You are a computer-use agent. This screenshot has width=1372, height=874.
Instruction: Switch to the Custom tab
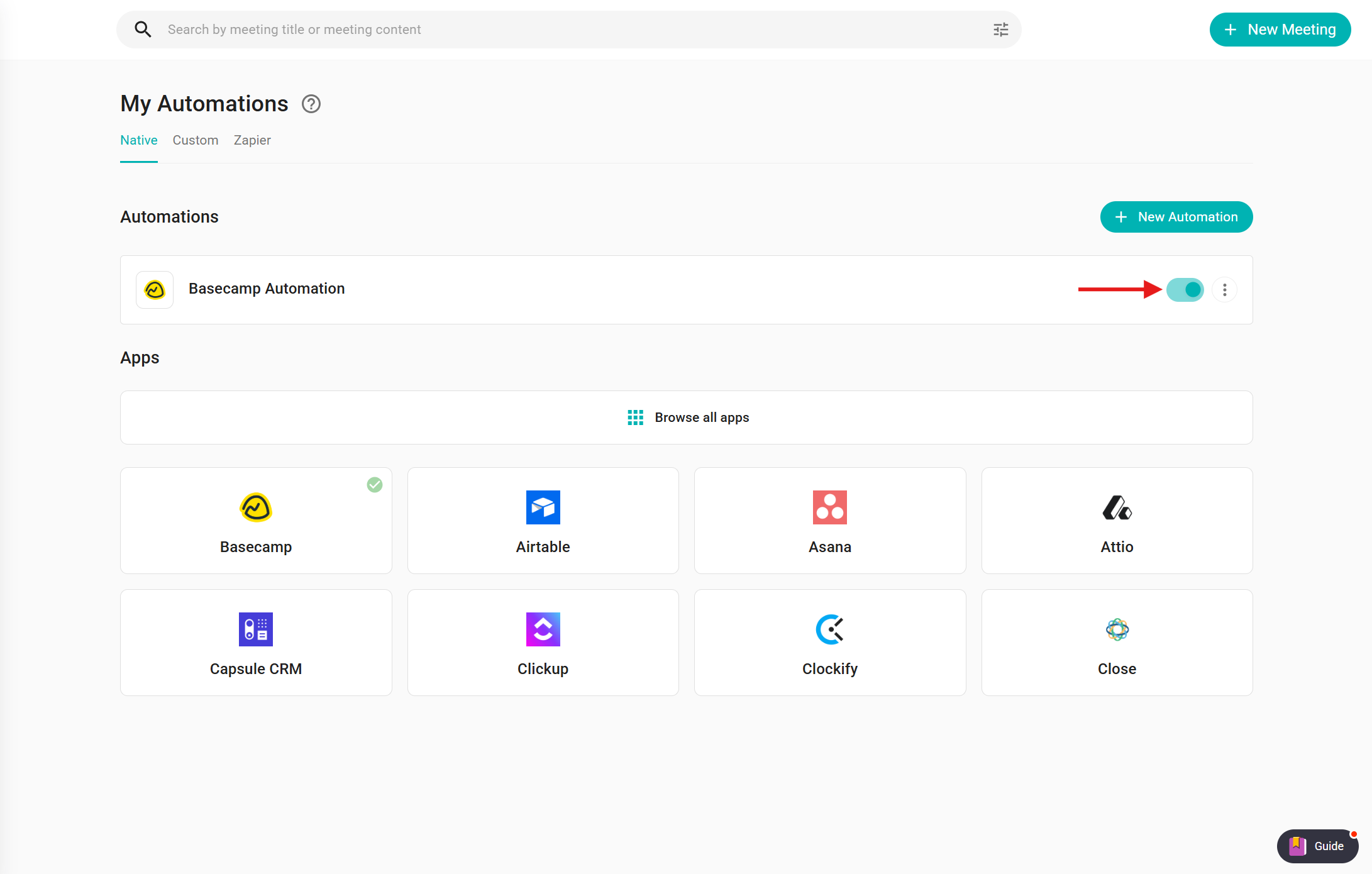(x=196, y=140)
